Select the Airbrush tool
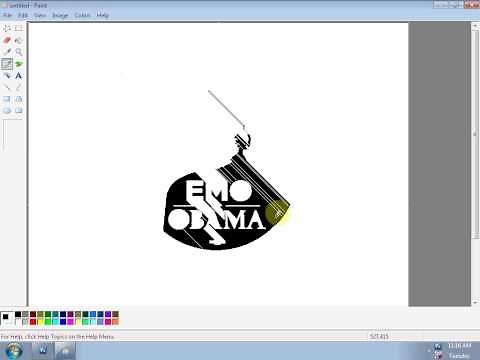 pos(7,76)
